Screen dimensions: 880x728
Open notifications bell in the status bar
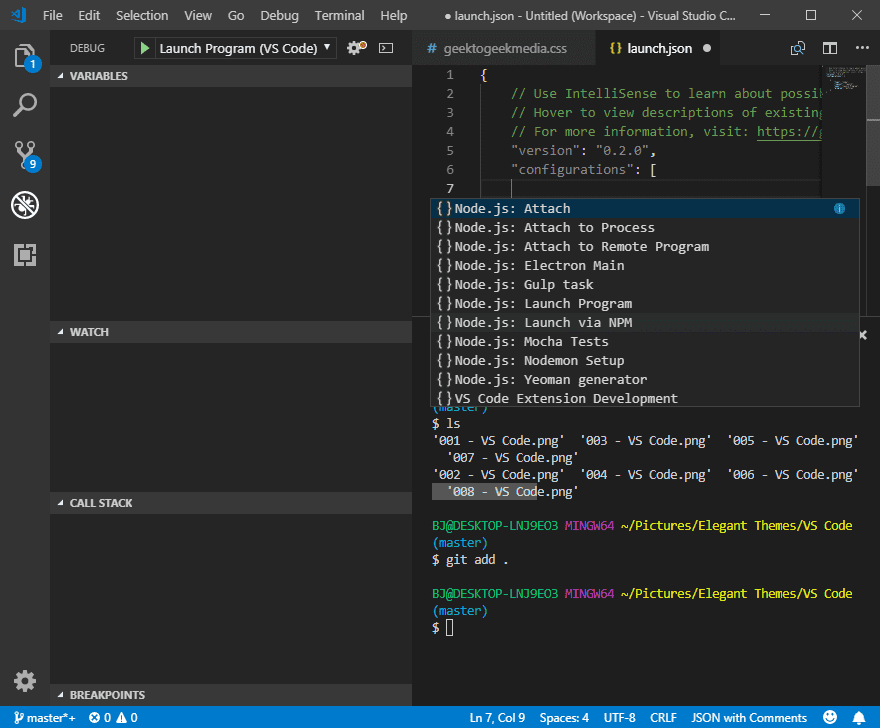858,717
